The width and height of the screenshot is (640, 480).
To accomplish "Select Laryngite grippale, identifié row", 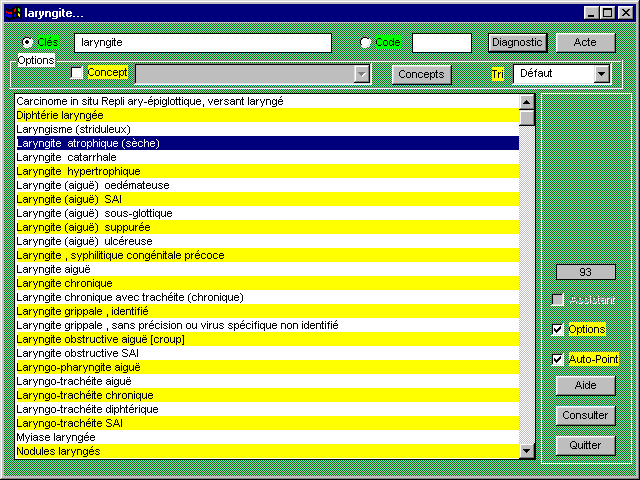I will click(267, 311).
